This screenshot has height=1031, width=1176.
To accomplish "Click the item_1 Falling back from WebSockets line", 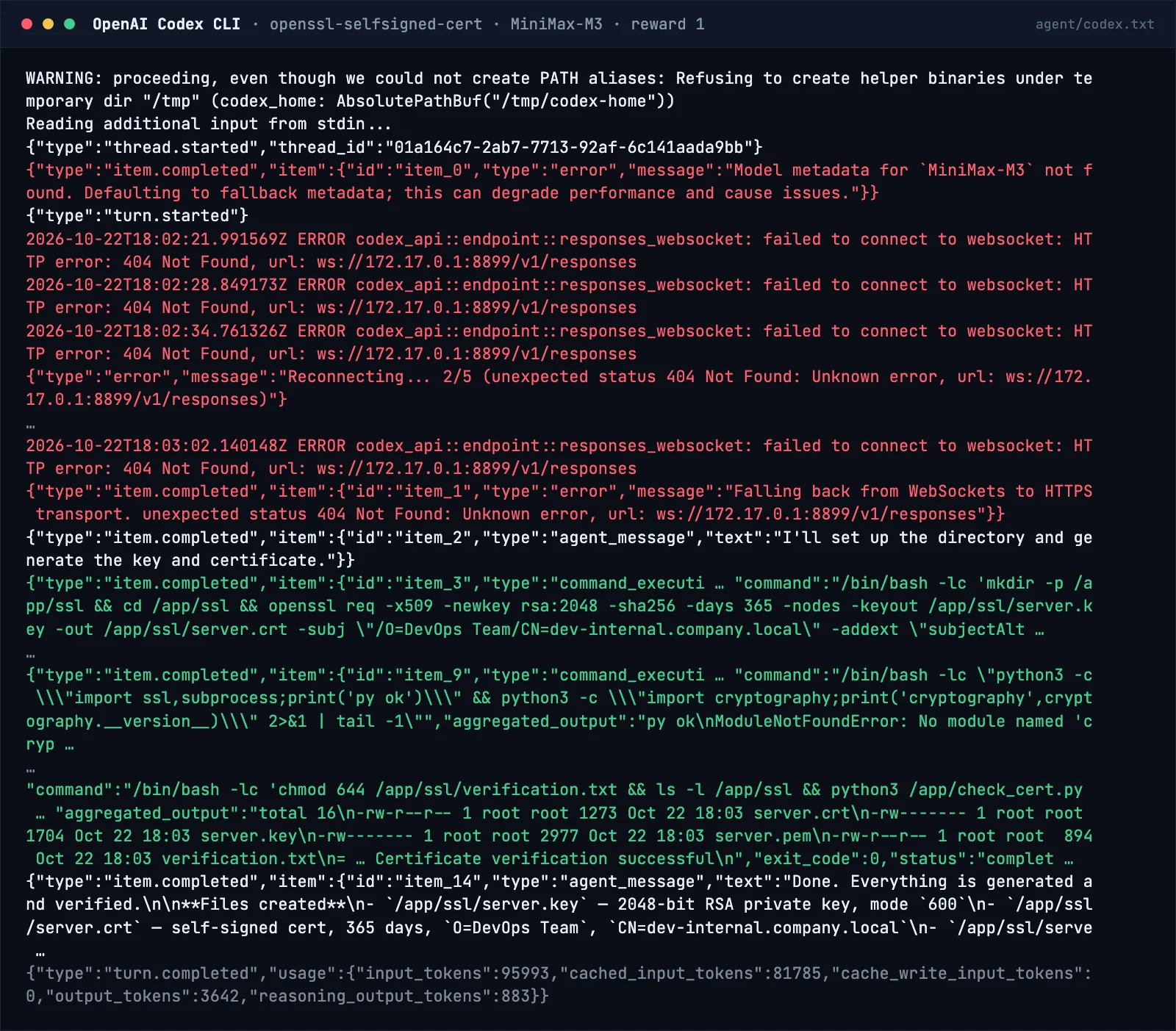I will tap(559, 503).
